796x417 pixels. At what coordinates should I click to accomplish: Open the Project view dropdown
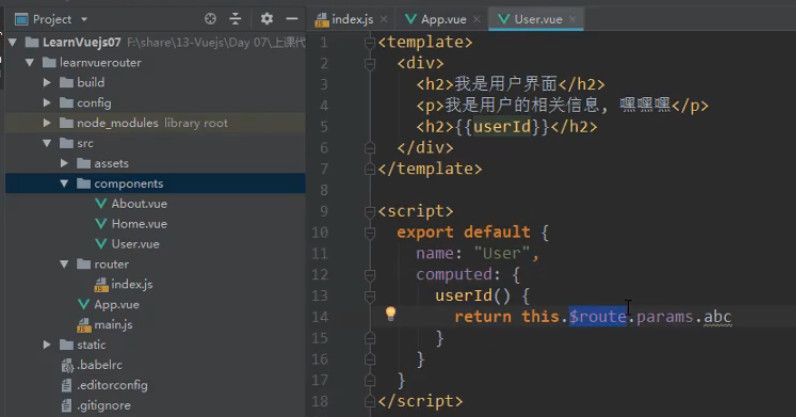[84, 20]
